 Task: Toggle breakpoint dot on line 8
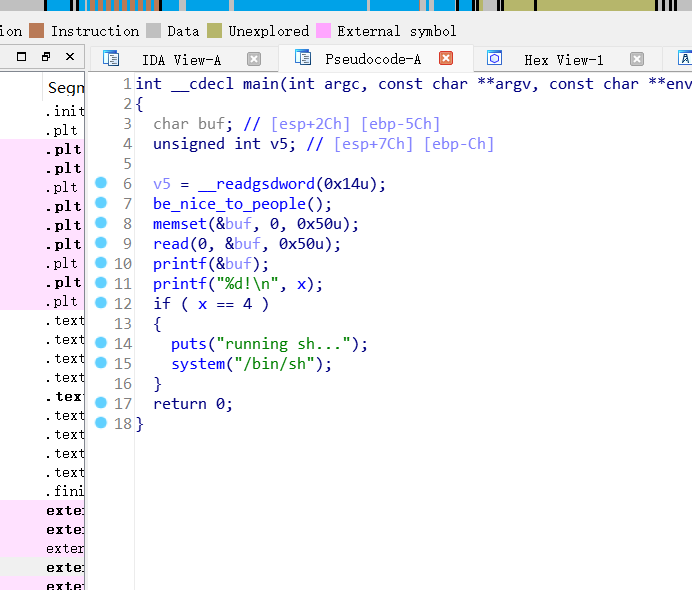101,223
